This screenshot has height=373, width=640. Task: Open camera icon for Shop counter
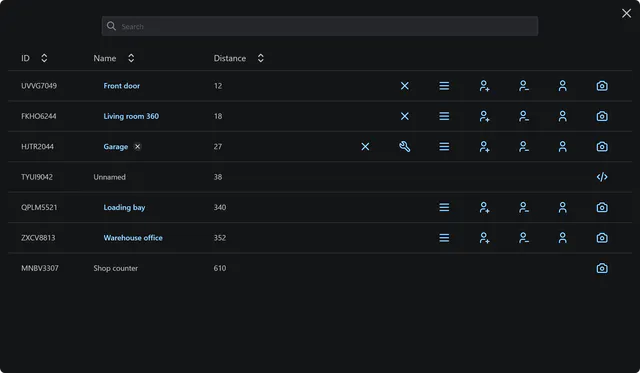click(602, 268)
